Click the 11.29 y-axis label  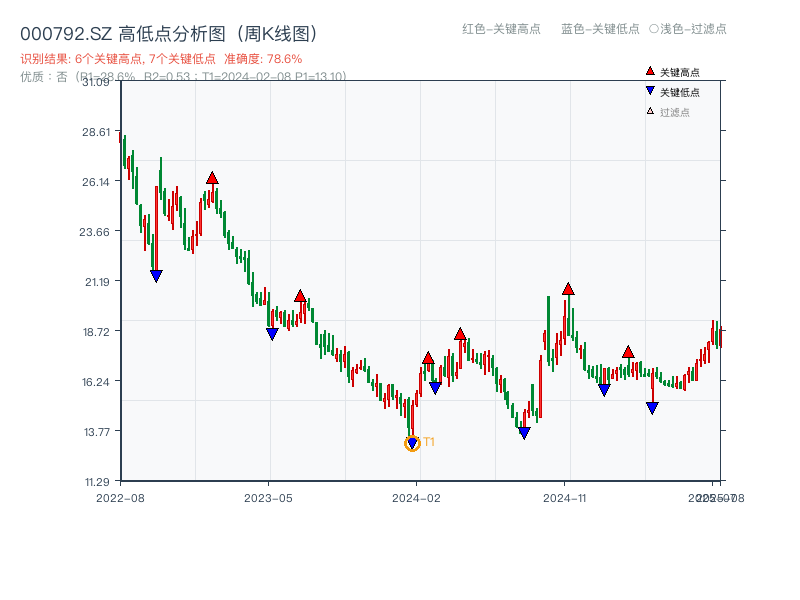(x=97, y=482)
